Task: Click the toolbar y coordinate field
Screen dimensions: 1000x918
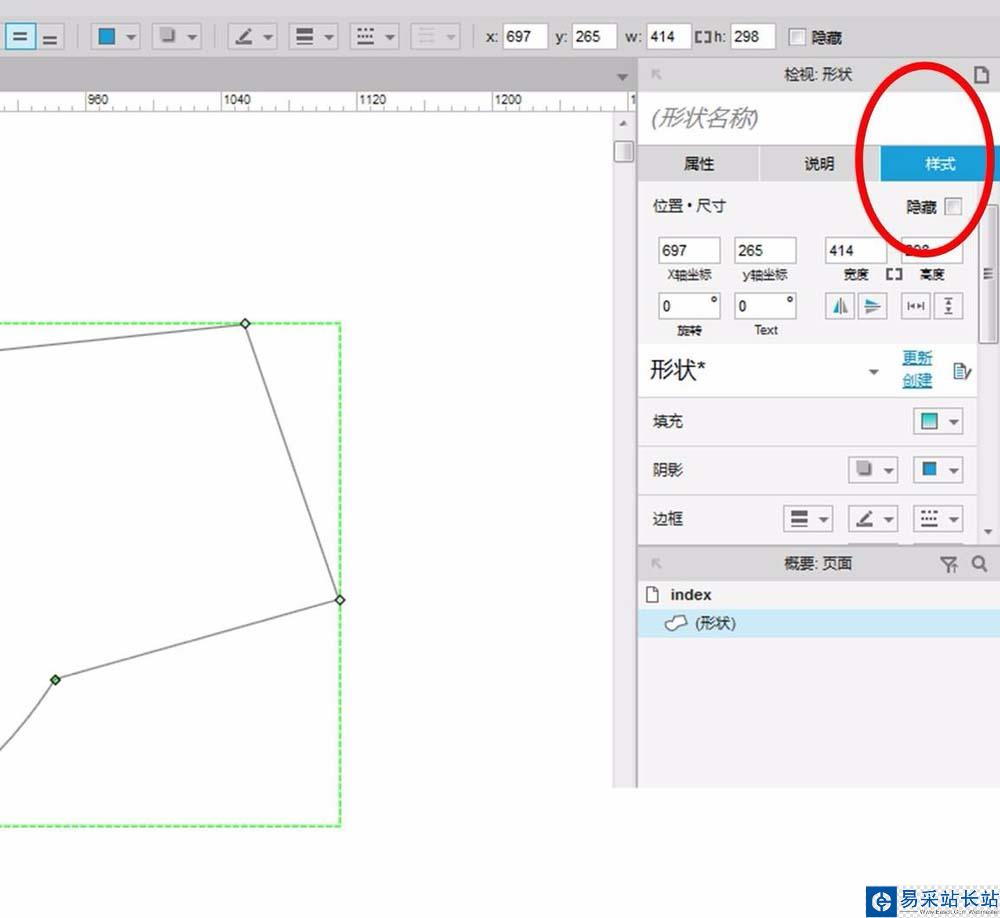Action: tap(594, 36)
